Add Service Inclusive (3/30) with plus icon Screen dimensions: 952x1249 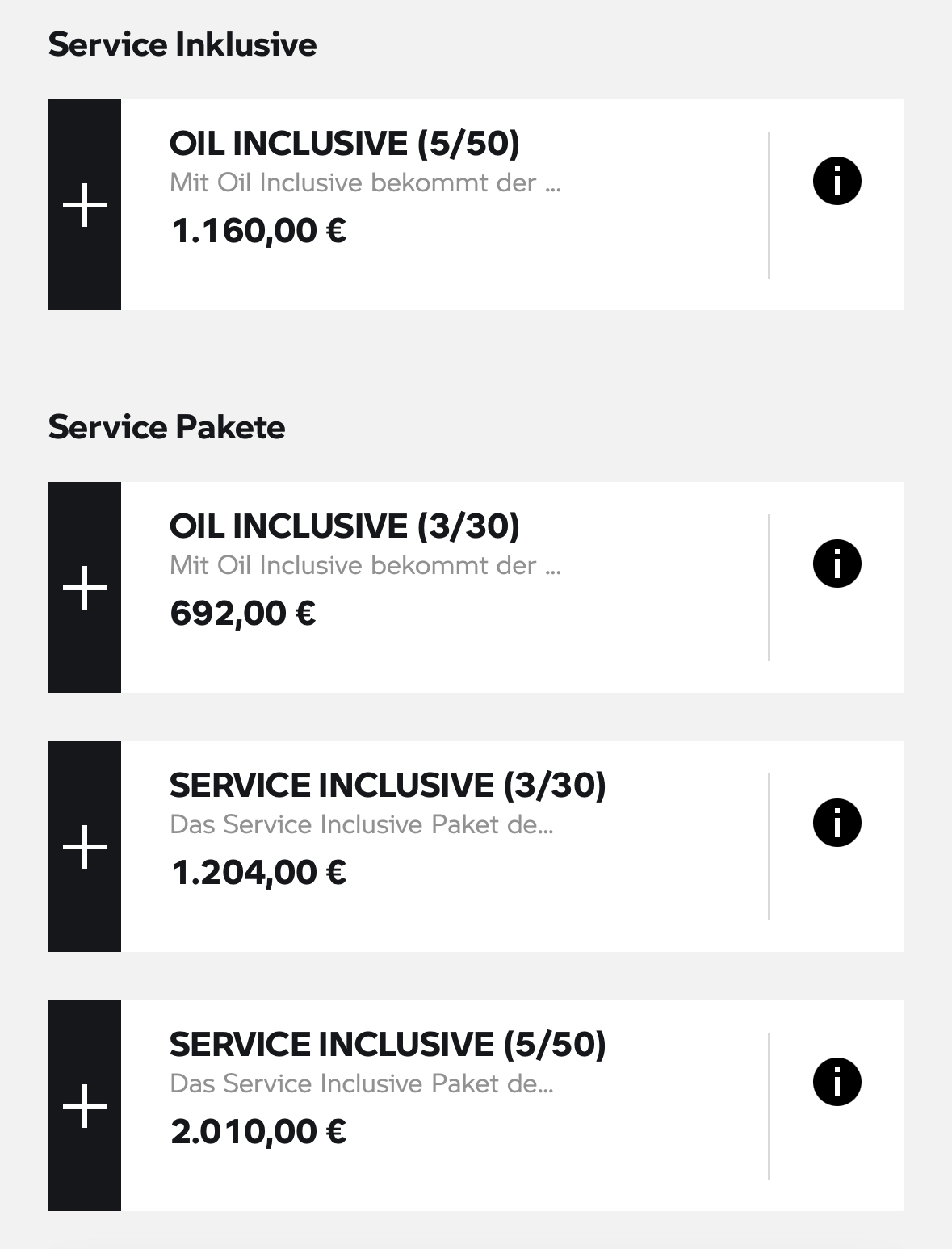[x=85, y=847]
